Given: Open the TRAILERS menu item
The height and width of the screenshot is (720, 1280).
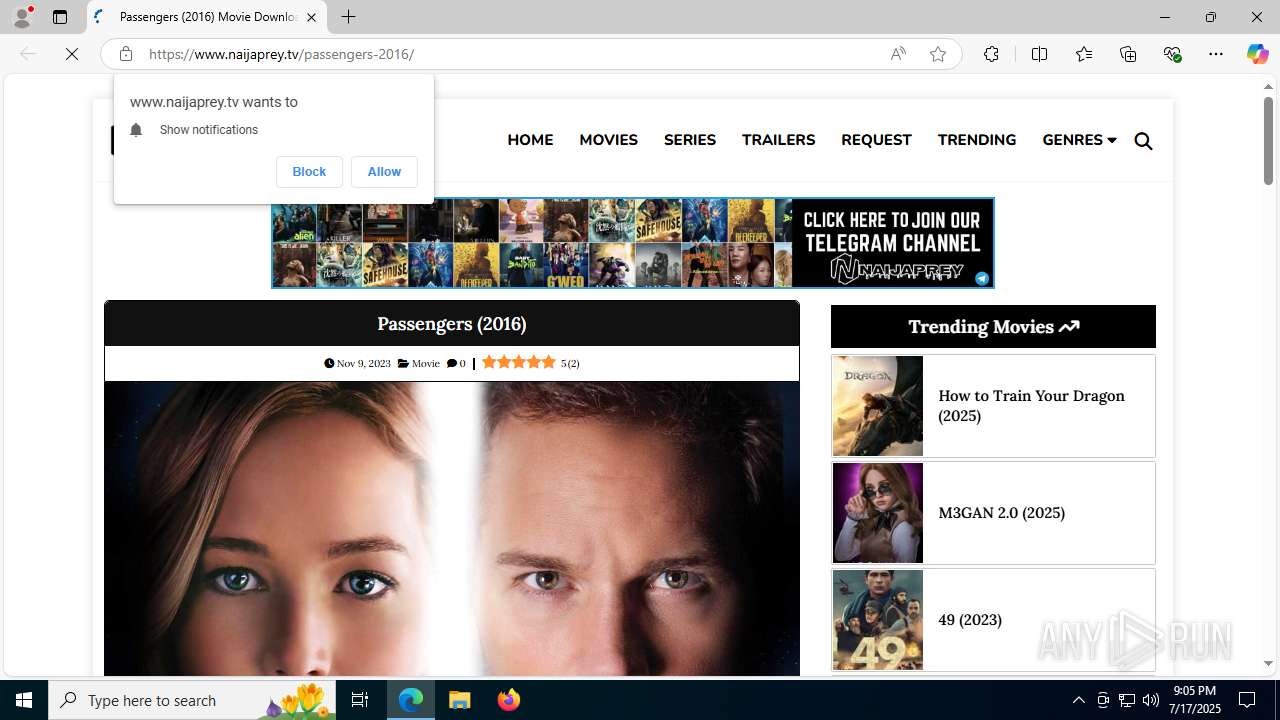Looking at the screenshot, I should pyautogui.click(x=778, y=140).
